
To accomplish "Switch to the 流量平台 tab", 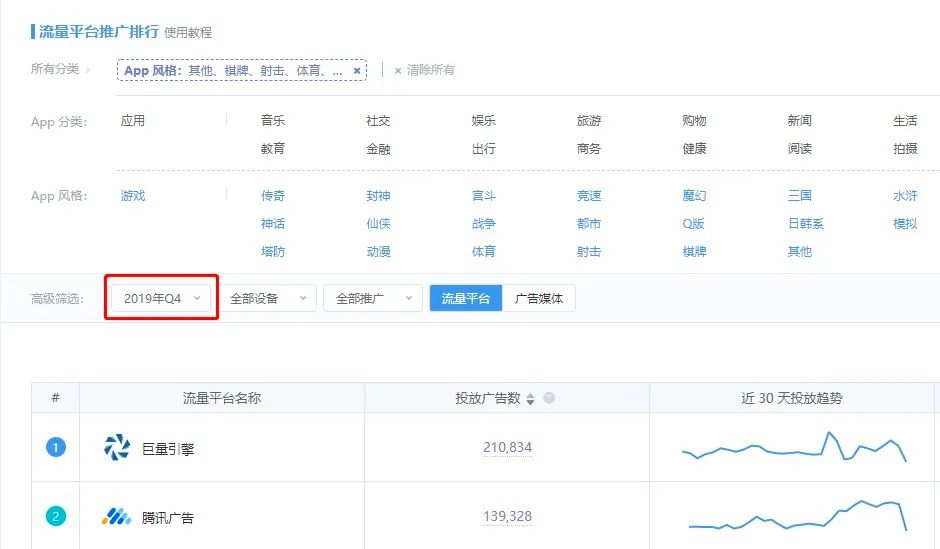I will click(466, 298).
